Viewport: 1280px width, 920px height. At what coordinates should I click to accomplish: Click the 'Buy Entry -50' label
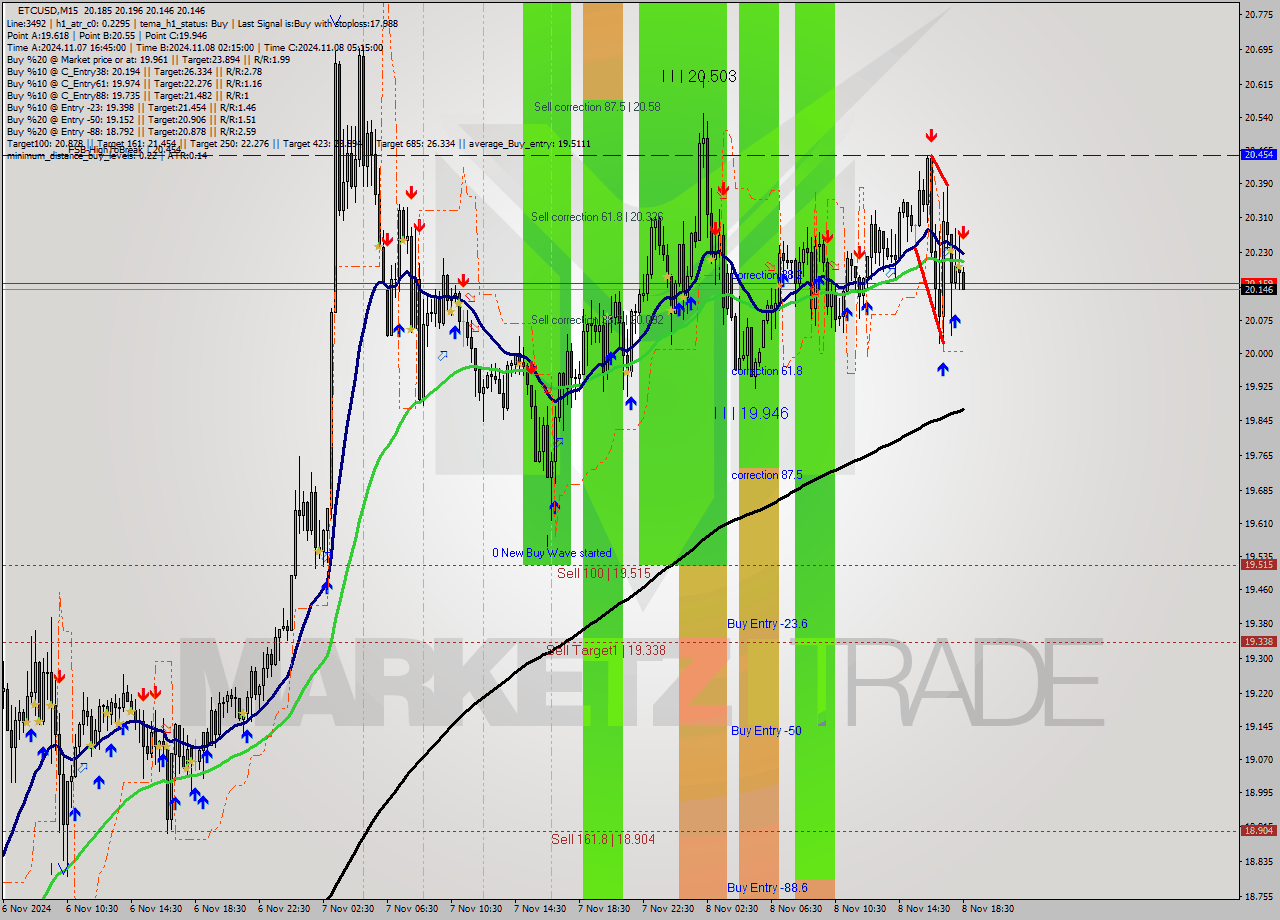tap(766, 731)
